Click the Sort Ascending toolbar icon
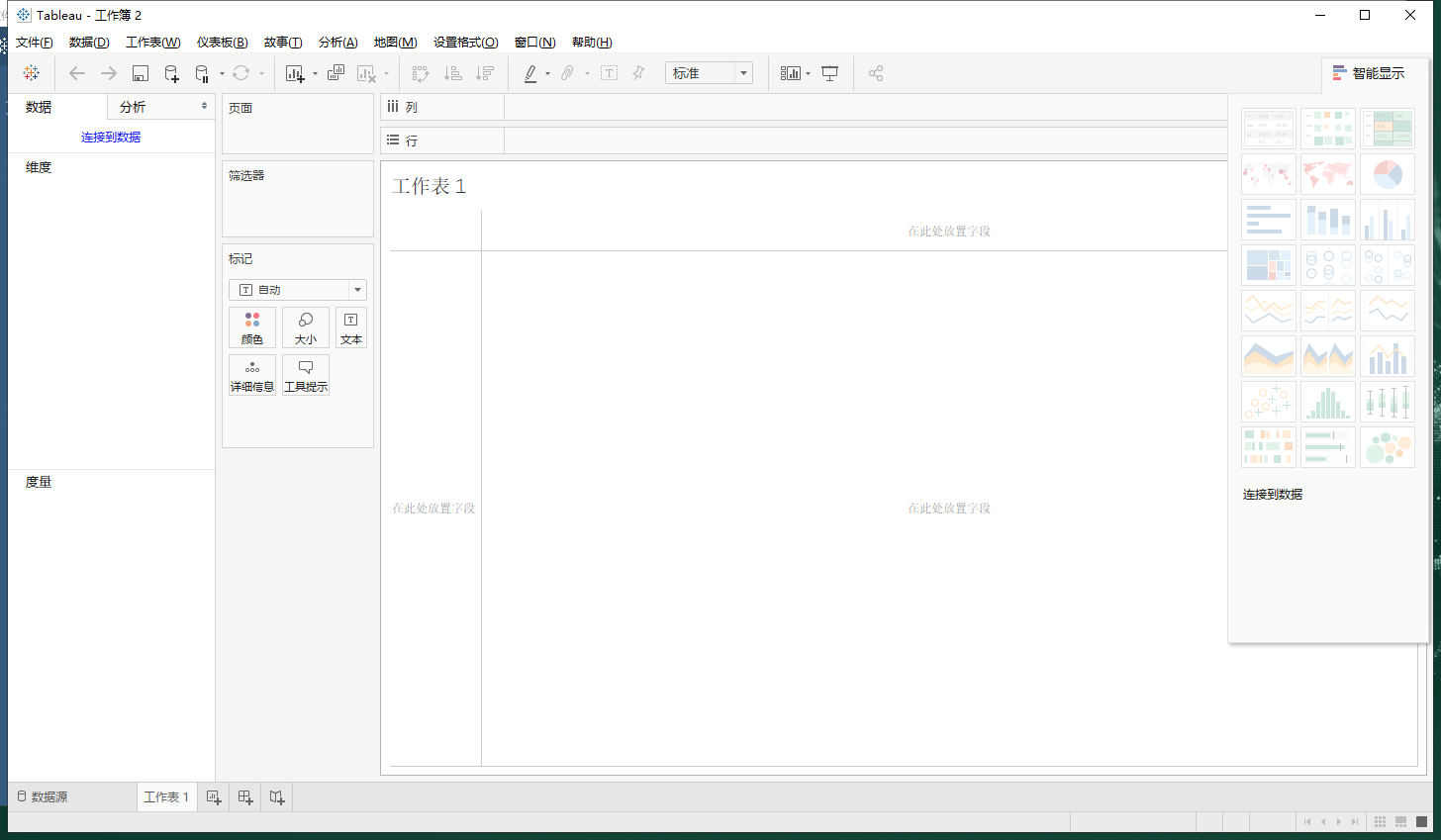This screenshot has height=840, width=1441. (452, 73)
